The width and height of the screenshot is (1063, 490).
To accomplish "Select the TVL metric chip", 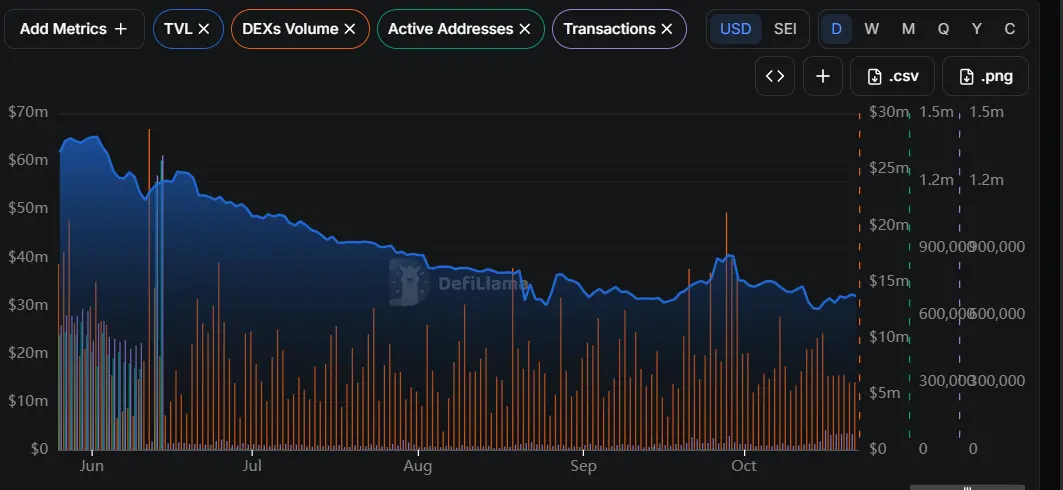I will click(188, 29).
